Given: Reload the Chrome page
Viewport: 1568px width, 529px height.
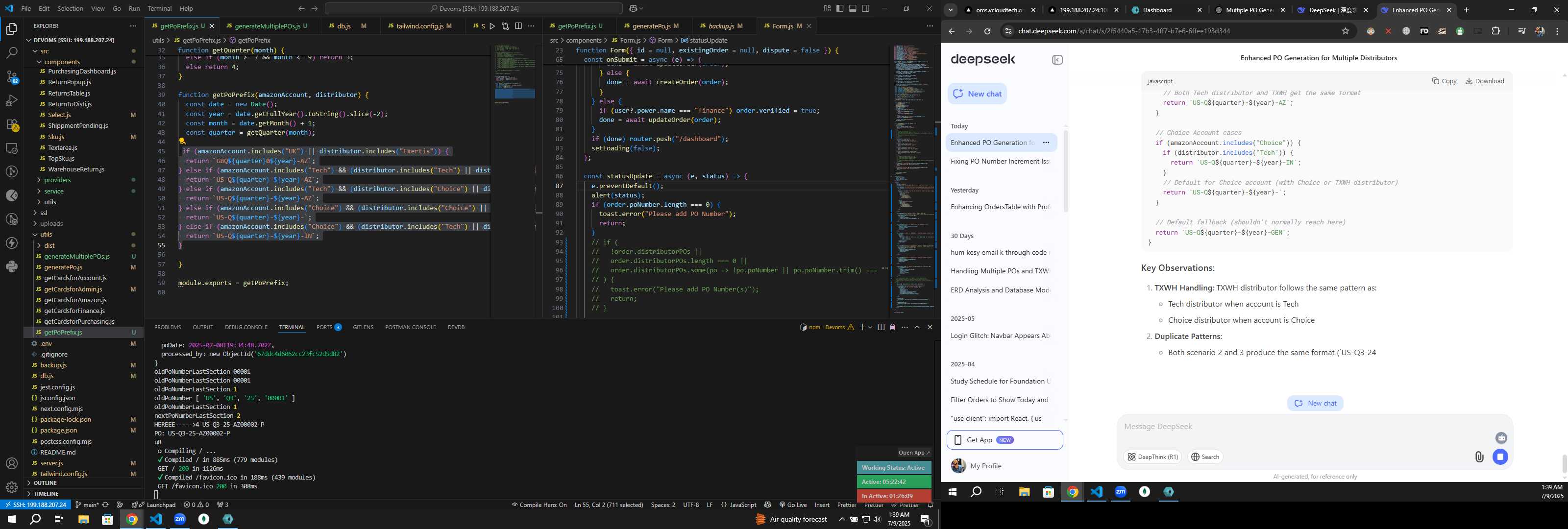Looking at the screenshot, I should (987, 31).
